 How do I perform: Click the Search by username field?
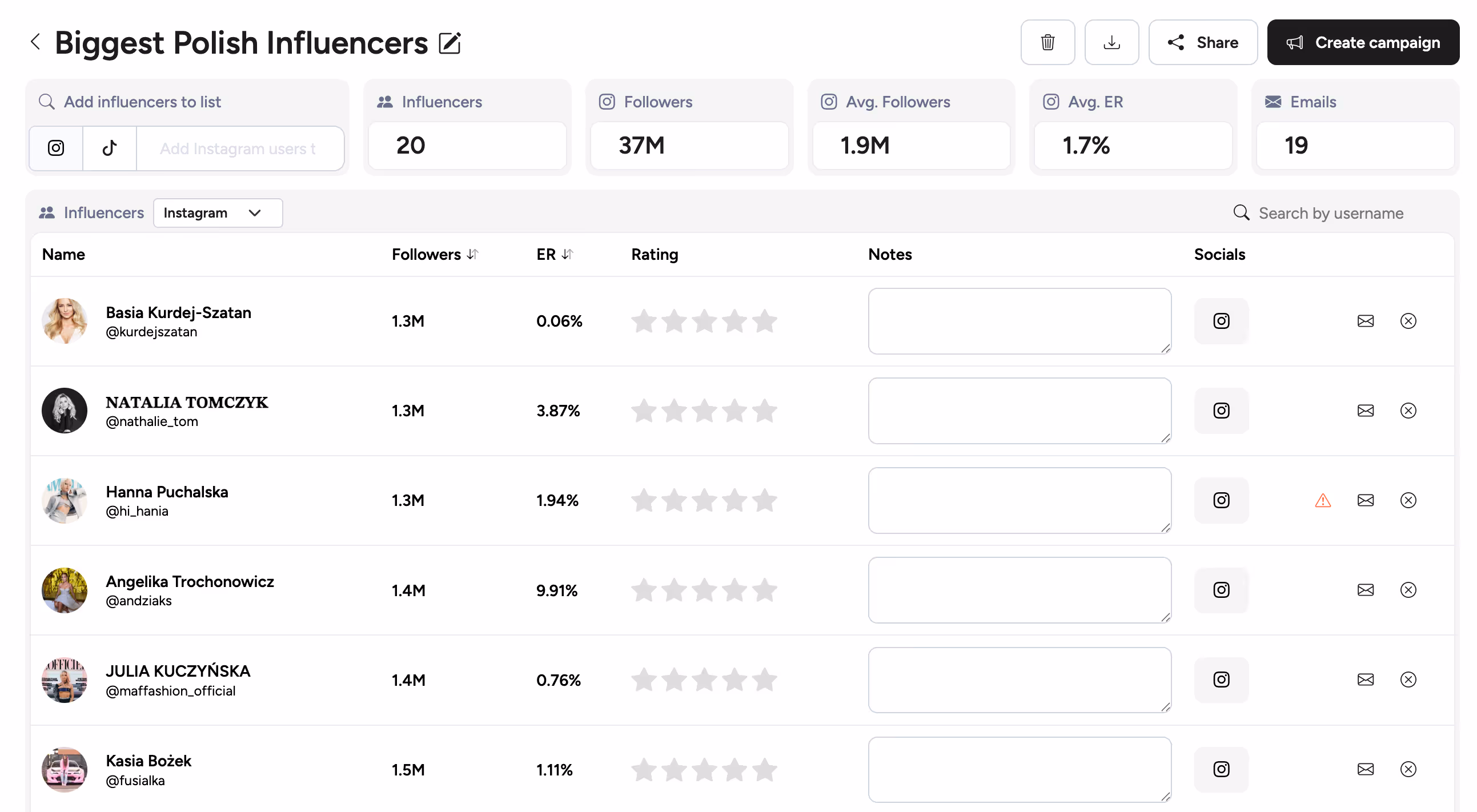[1330, 213]
